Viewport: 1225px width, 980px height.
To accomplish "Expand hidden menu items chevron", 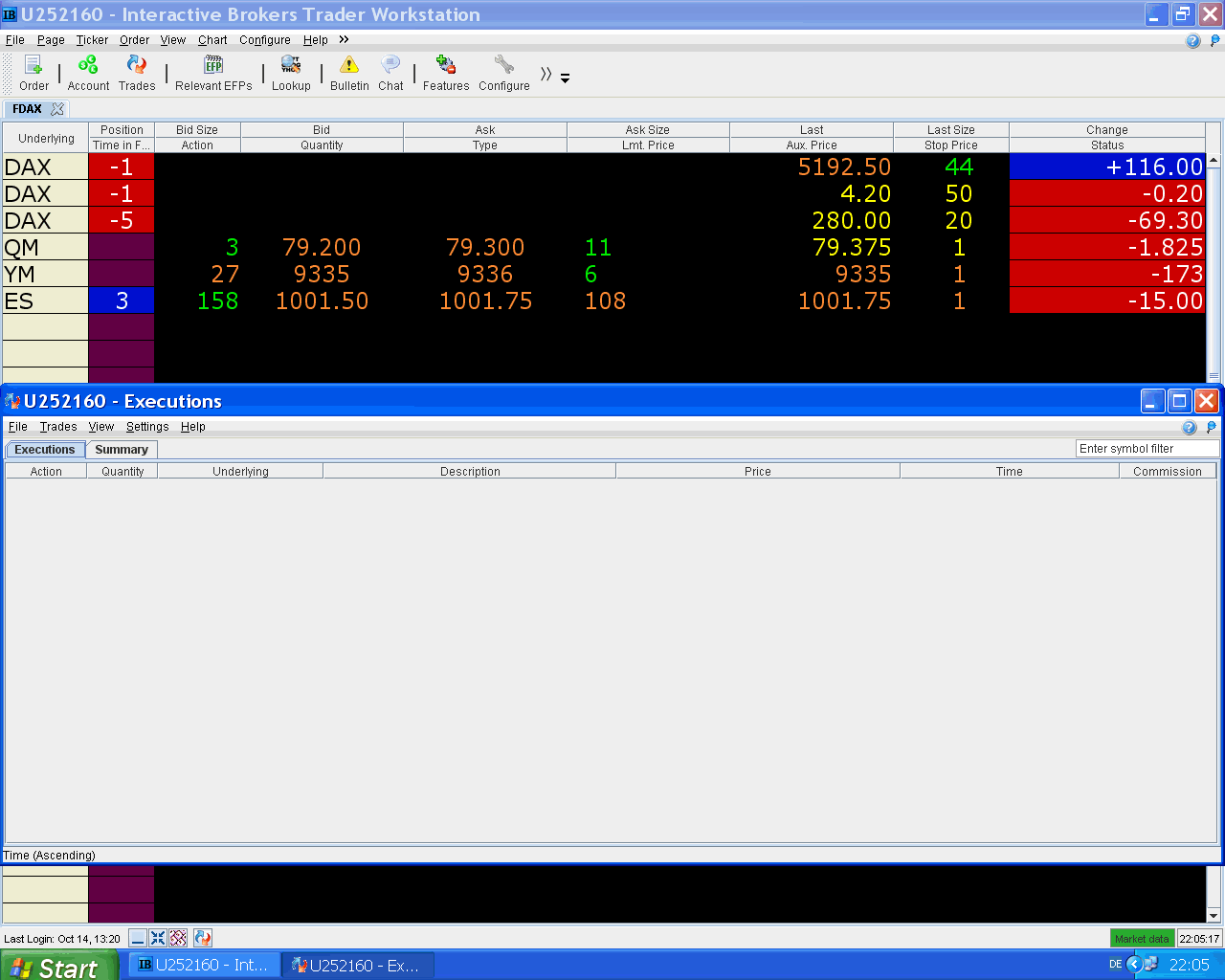I will click(344, 40).
